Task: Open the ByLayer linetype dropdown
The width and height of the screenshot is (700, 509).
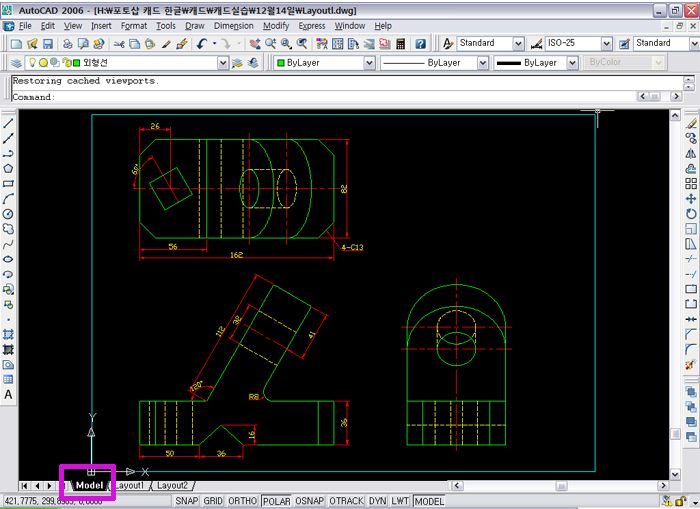Action: click(483, 63)
